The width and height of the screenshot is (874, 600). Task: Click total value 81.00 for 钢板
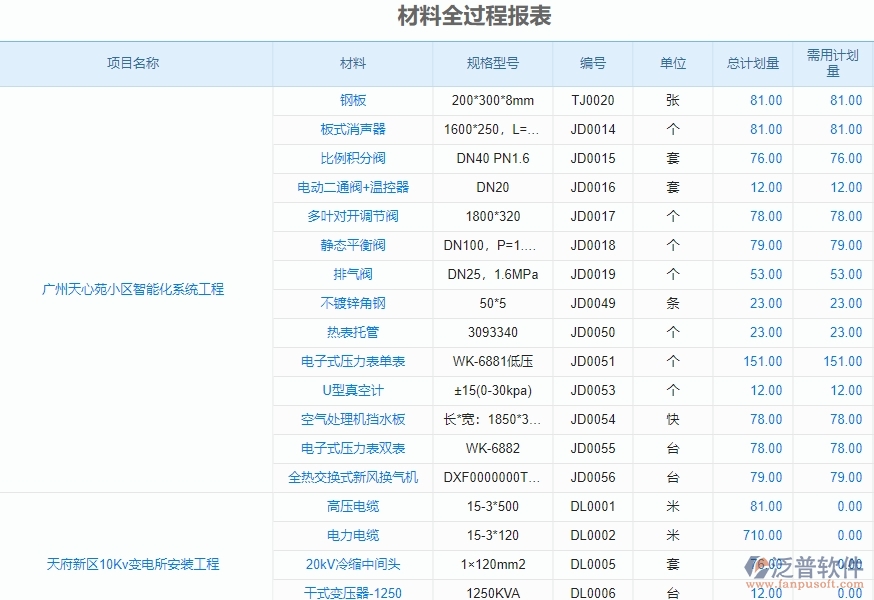(x=768, y=100)
